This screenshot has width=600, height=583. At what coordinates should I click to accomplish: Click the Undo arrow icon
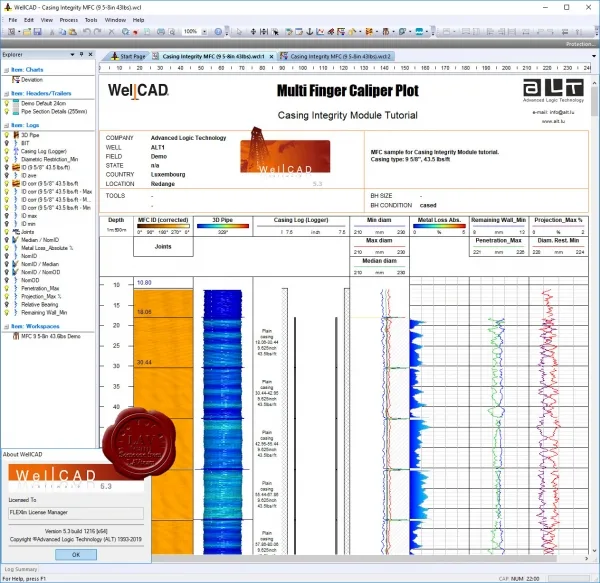pyautogui.click(x=87, y=32)
